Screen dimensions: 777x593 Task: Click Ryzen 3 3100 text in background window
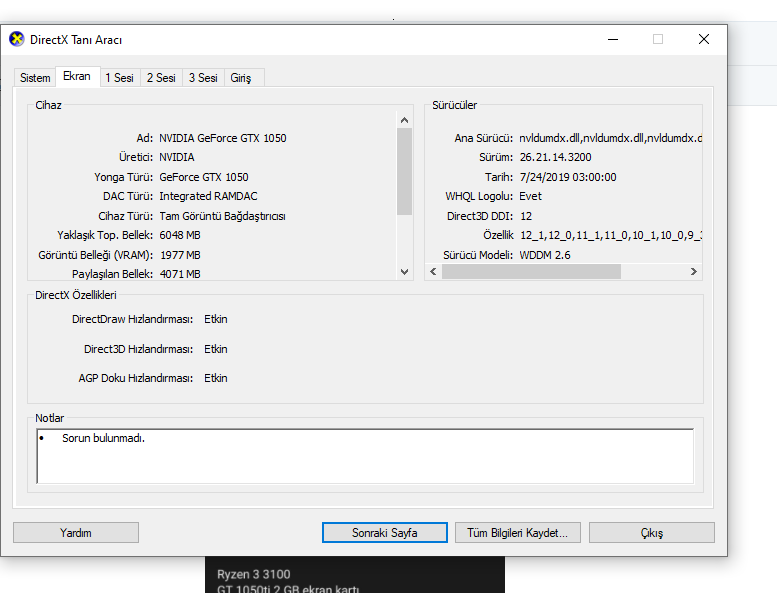[254, 574]
